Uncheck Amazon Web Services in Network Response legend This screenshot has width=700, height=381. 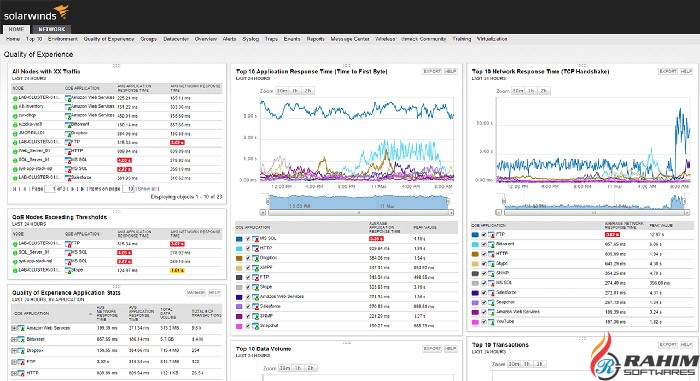(x=484, y=312)
